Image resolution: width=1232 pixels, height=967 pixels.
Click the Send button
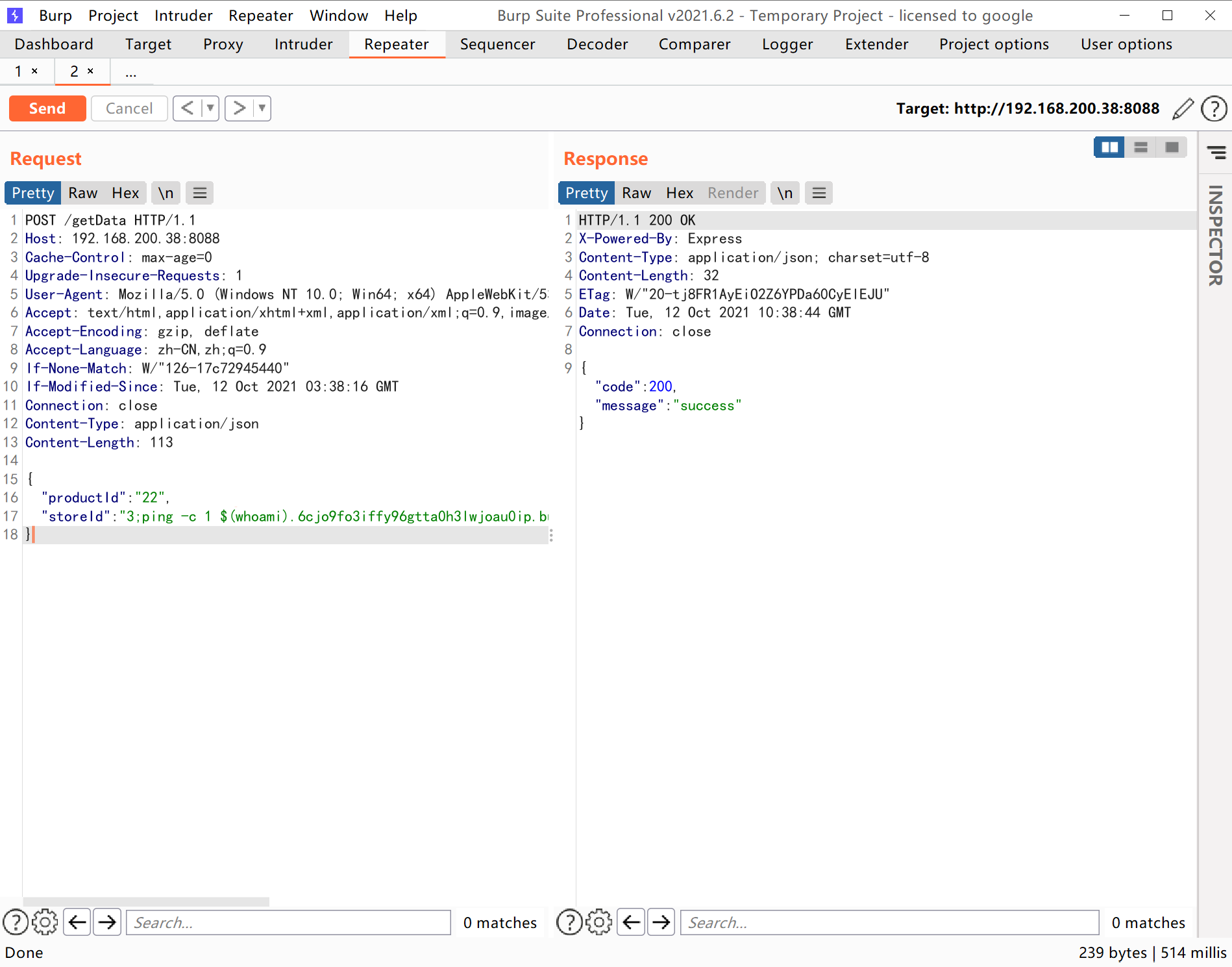point(47,108)
